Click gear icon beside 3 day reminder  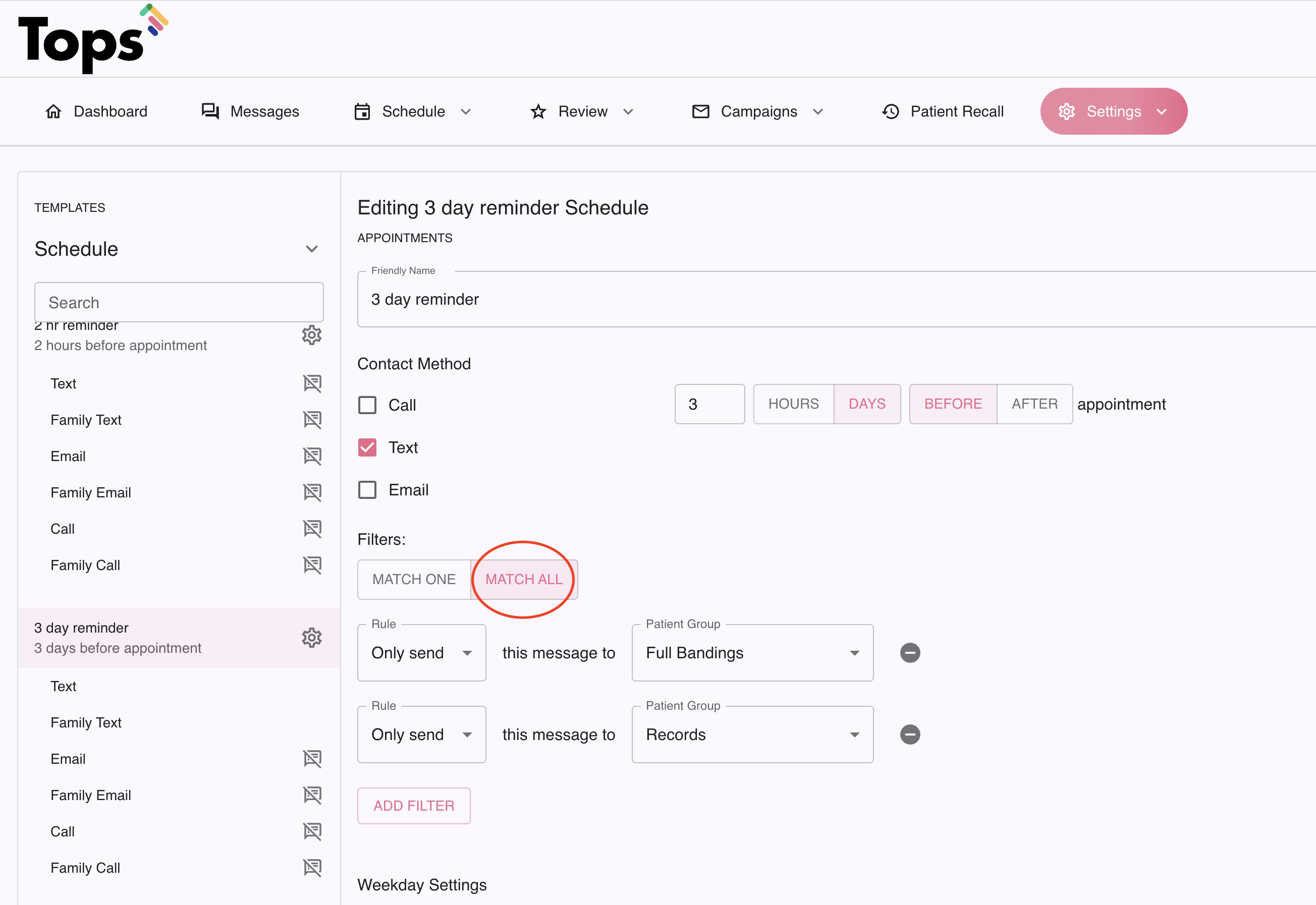point(311,638)
